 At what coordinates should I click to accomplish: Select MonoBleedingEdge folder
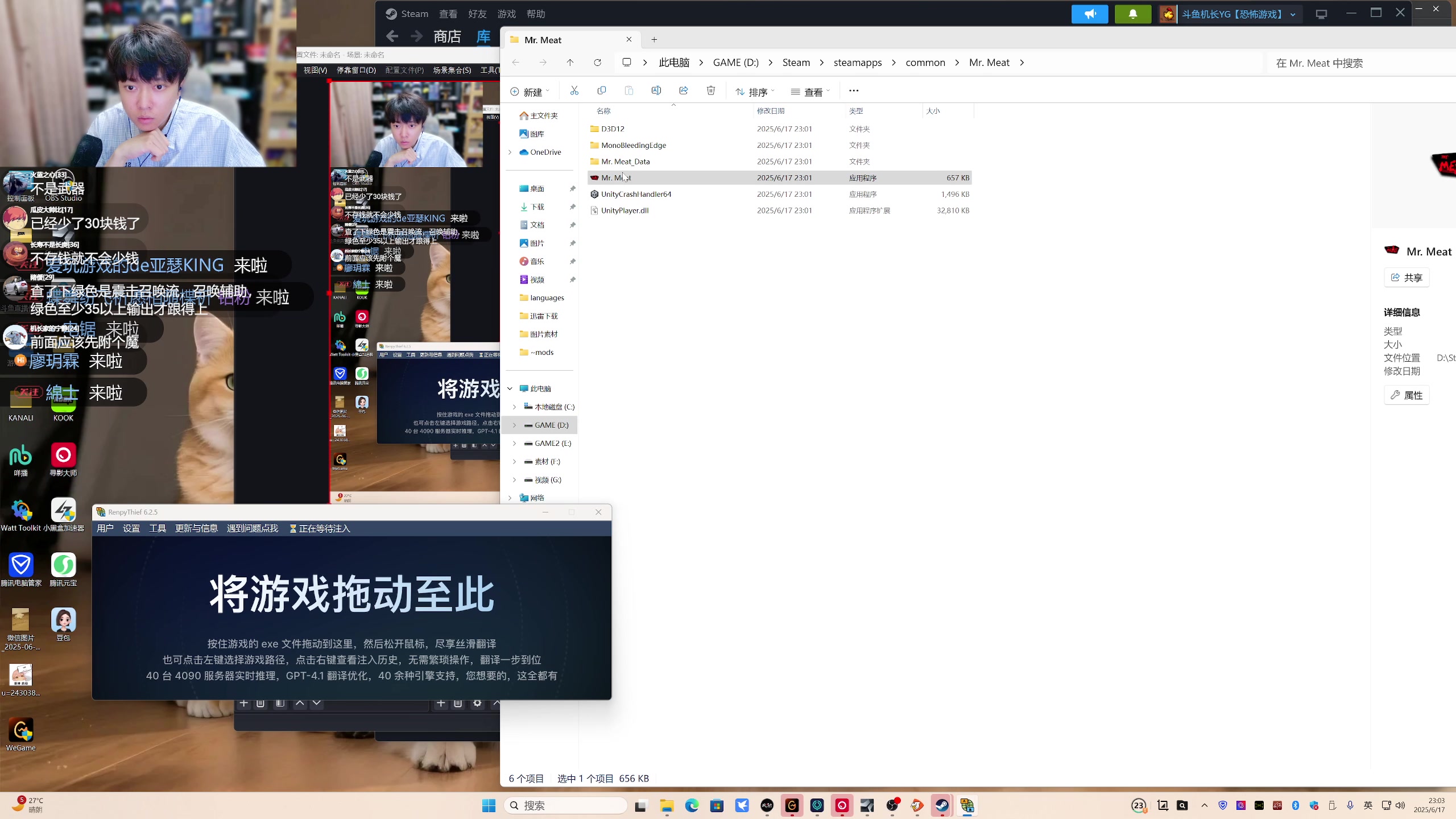pyautogui.click(x=779, y=145)
